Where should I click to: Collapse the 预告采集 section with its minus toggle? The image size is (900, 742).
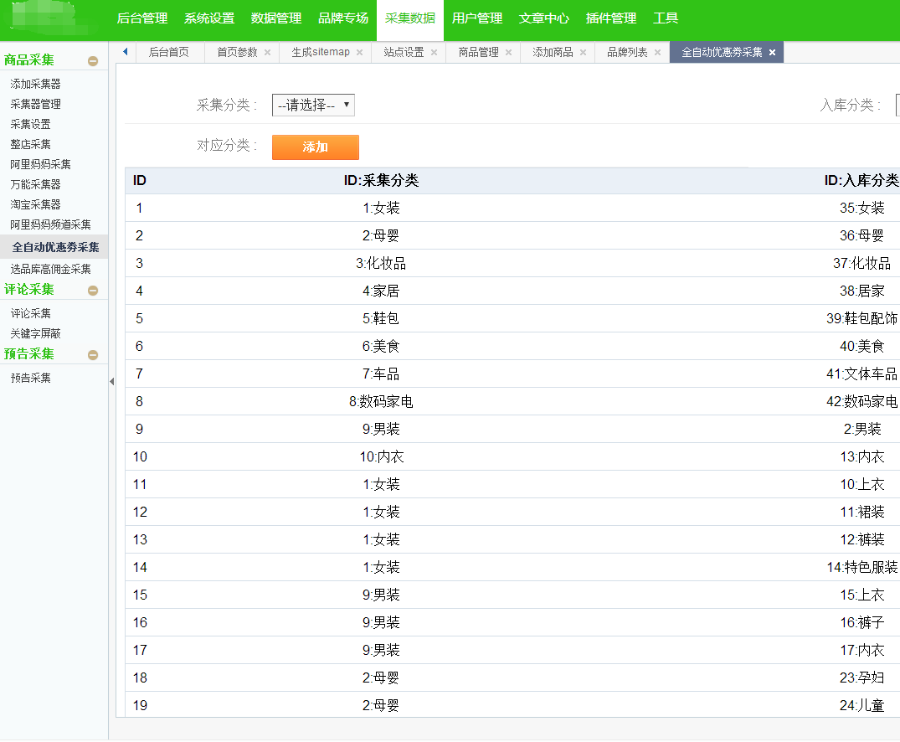pyautogui.click(x=94, y=353)
